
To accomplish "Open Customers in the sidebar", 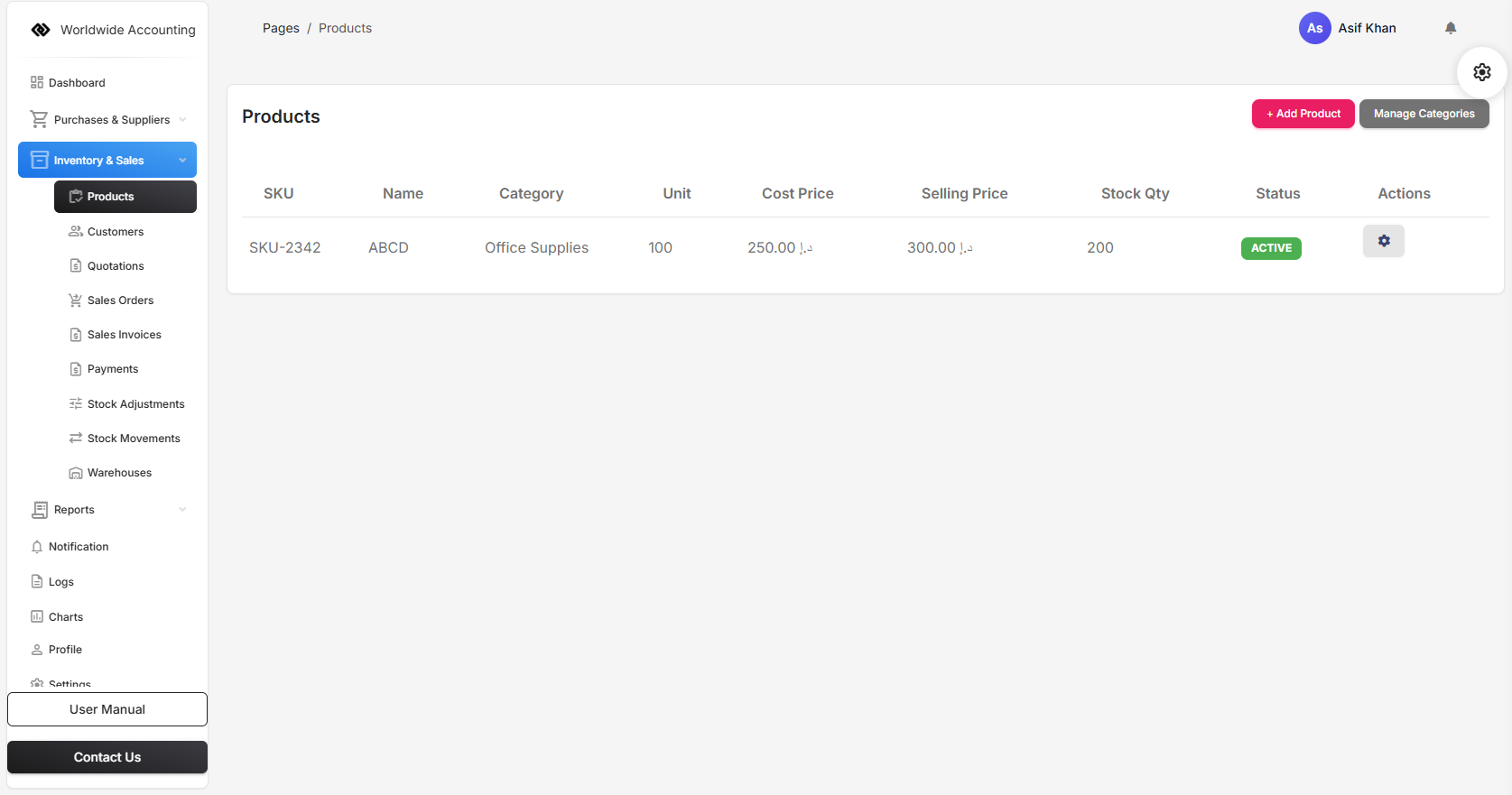I will (116, 232).
